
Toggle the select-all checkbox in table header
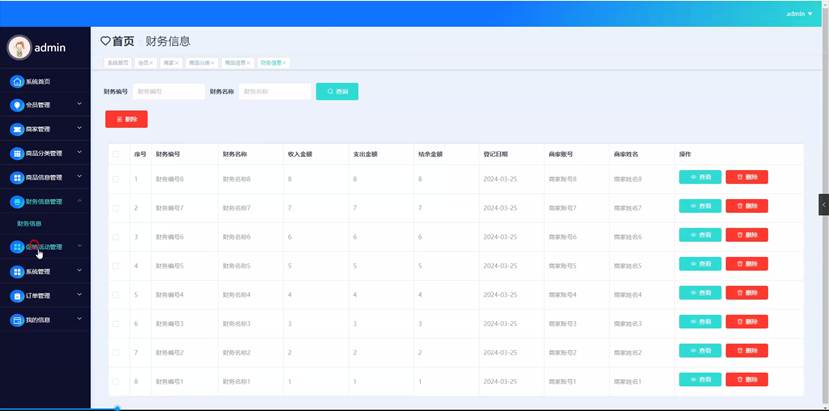(x=116, y=154)
